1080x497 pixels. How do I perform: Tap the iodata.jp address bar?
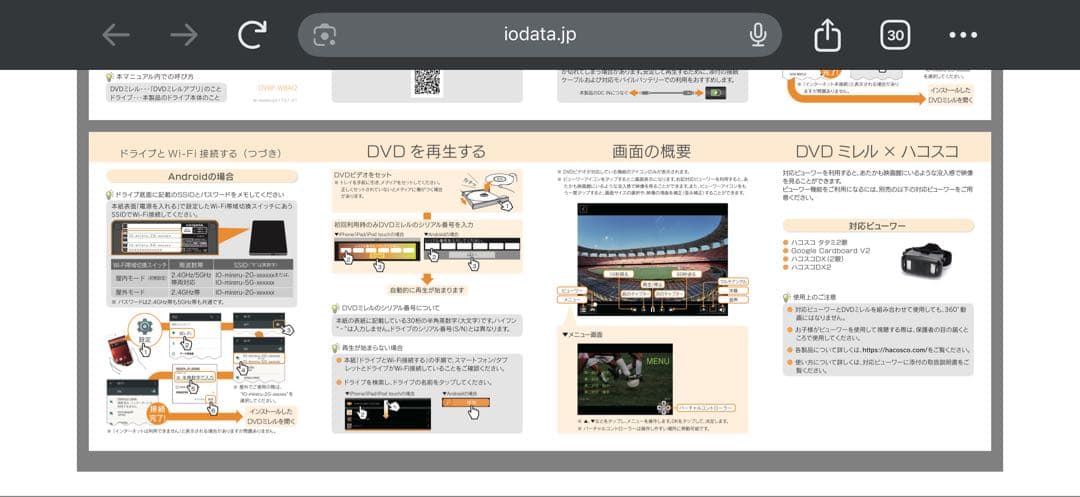tap(539, 35)
